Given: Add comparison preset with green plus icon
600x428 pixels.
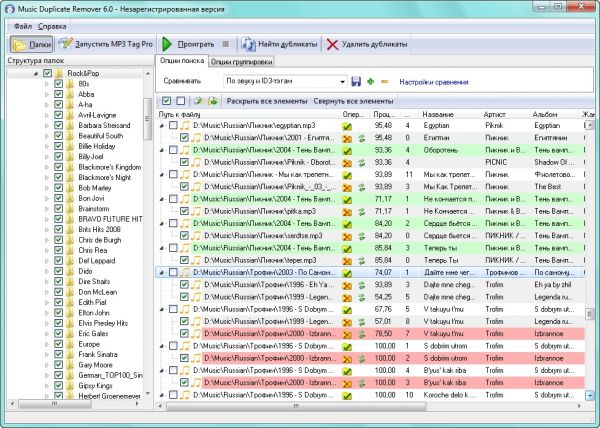Looking at the screenshot, I should (371, 80).
